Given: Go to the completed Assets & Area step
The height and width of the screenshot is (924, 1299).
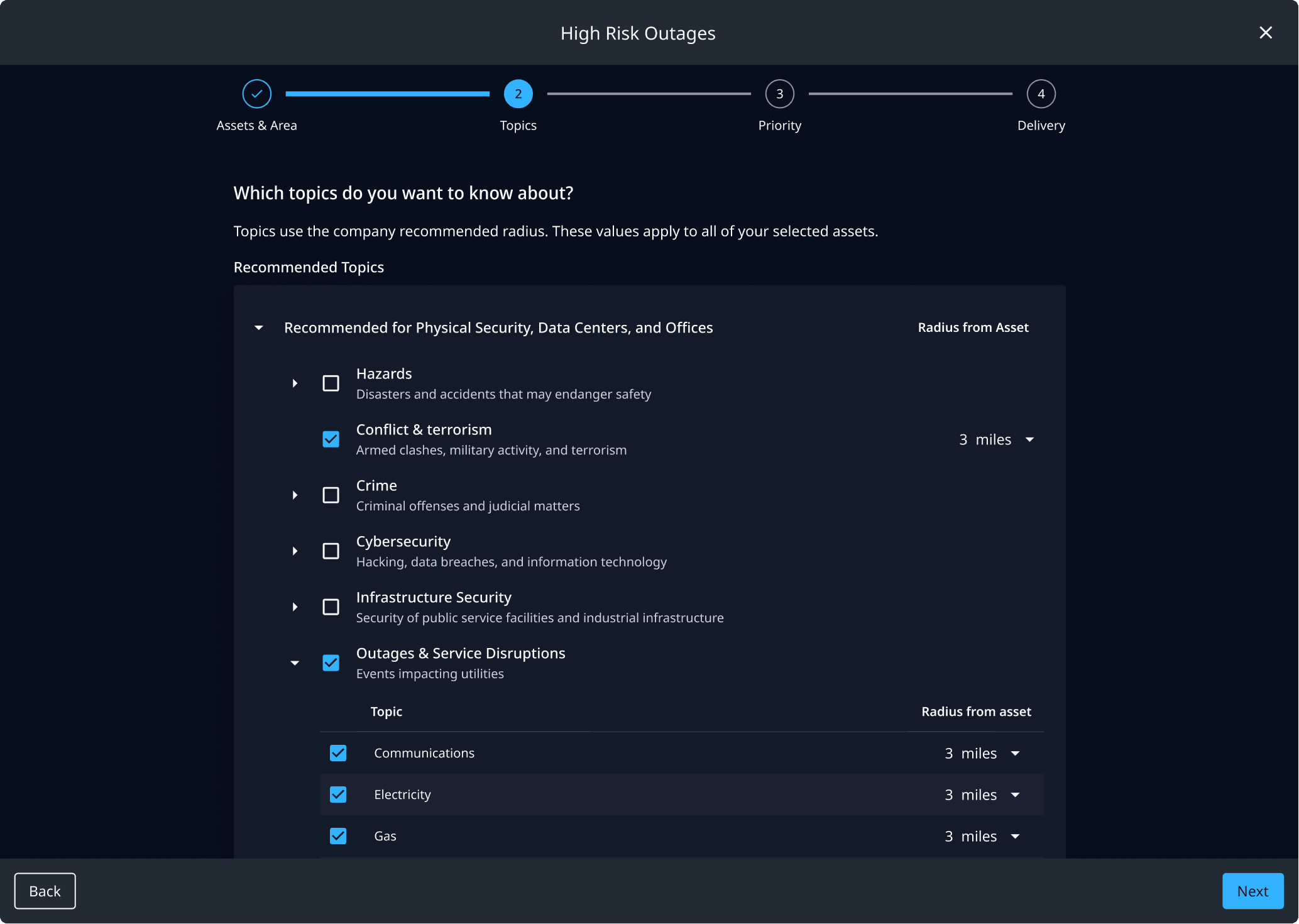Looking at the screenshot, I should (x=256, y=94).
